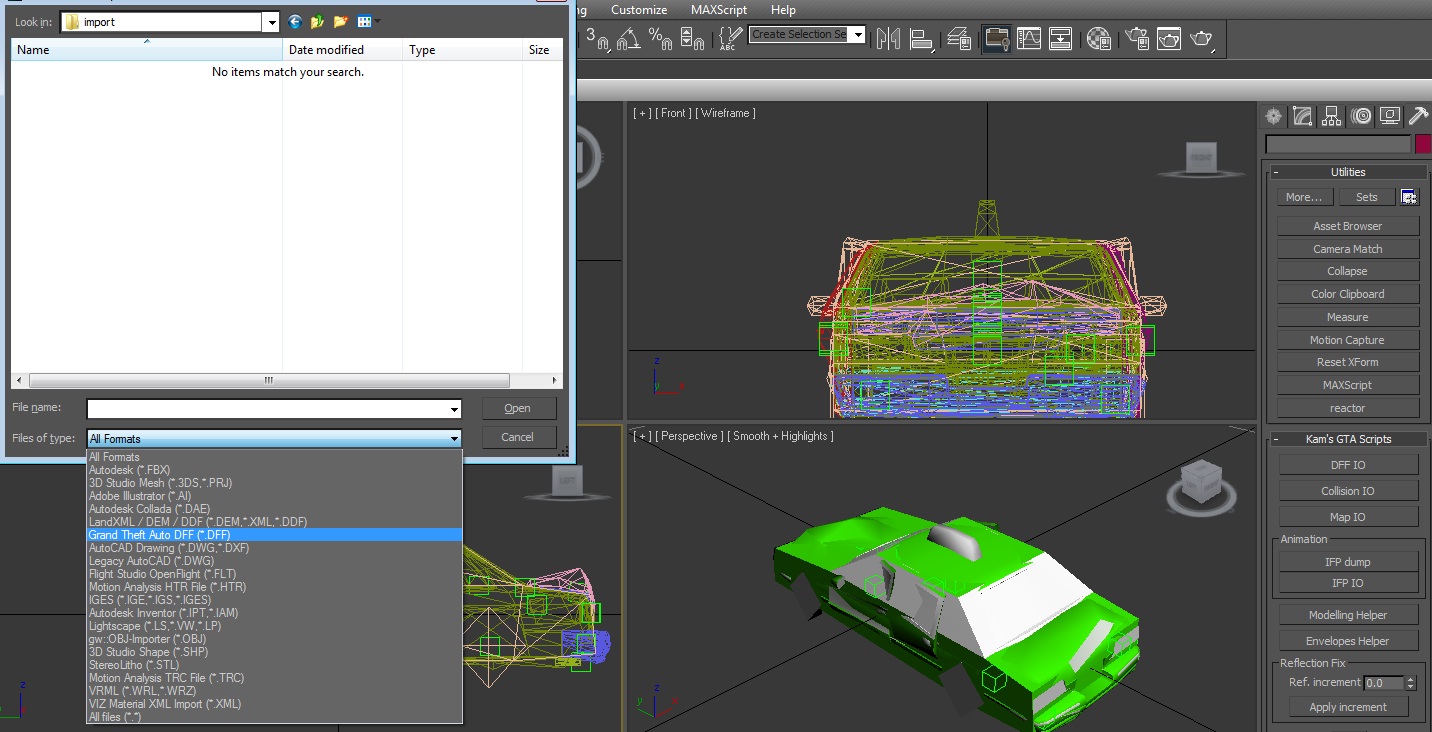Click the crimson object color swatch
Image resolution: width=1432 pixels, height=732 pixels.
pyautogui.click(x=1422, y=144)
